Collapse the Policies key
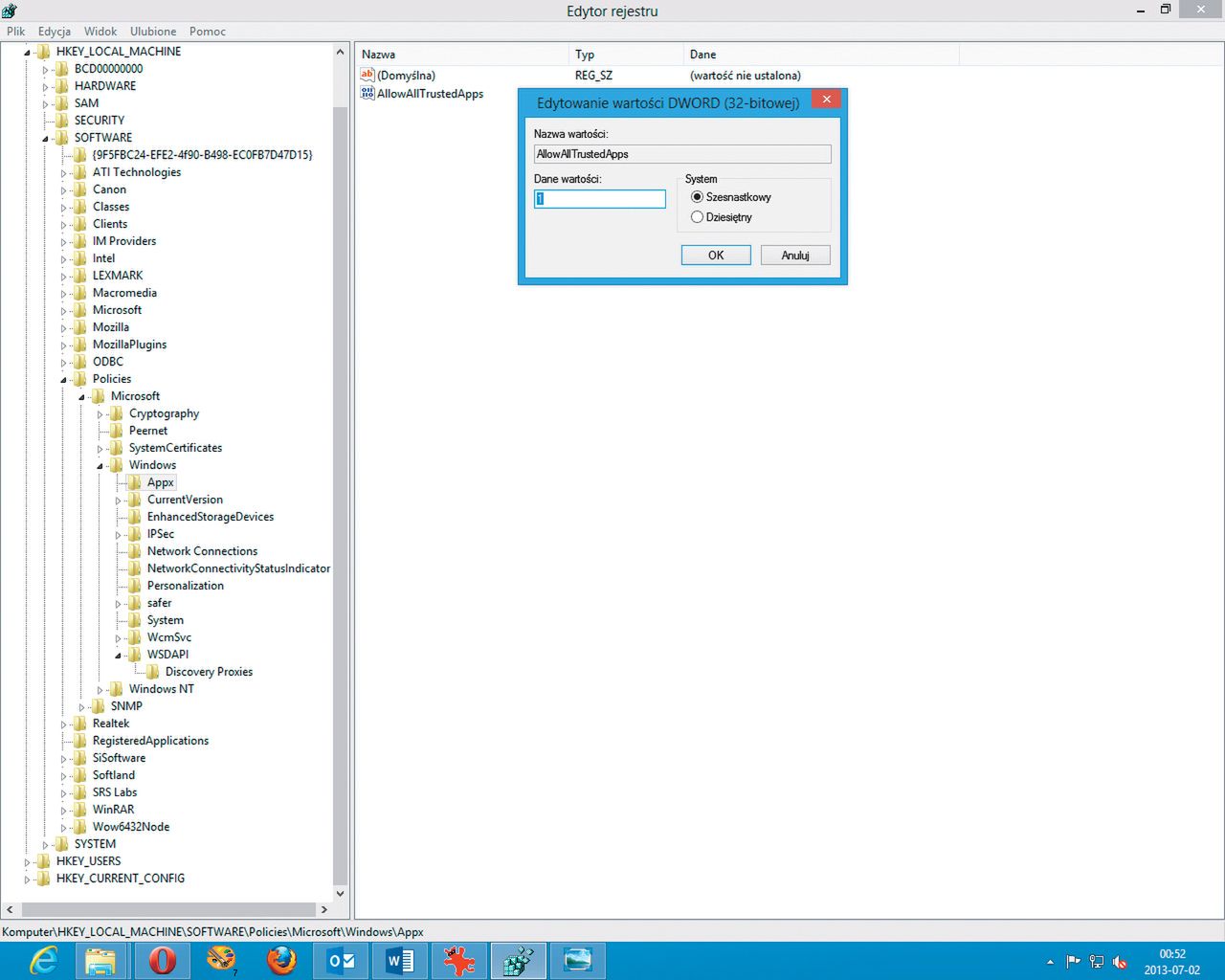Screen dimensions: 1225x980 pos(64,380)
